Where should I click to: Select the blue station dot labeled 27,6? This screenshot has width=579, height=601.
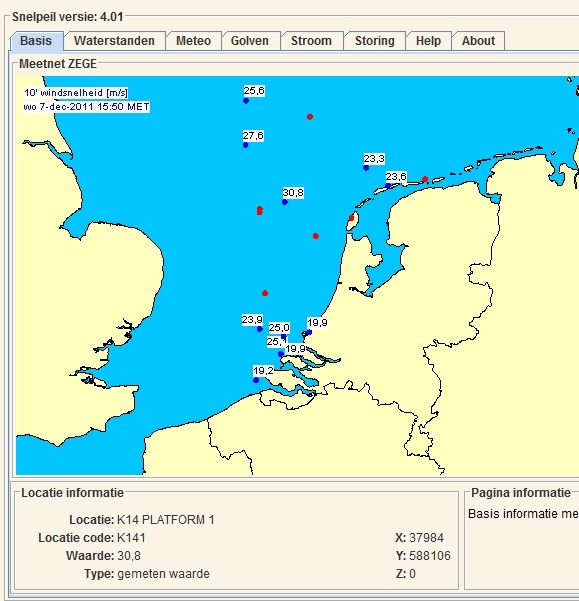(246, 145)
